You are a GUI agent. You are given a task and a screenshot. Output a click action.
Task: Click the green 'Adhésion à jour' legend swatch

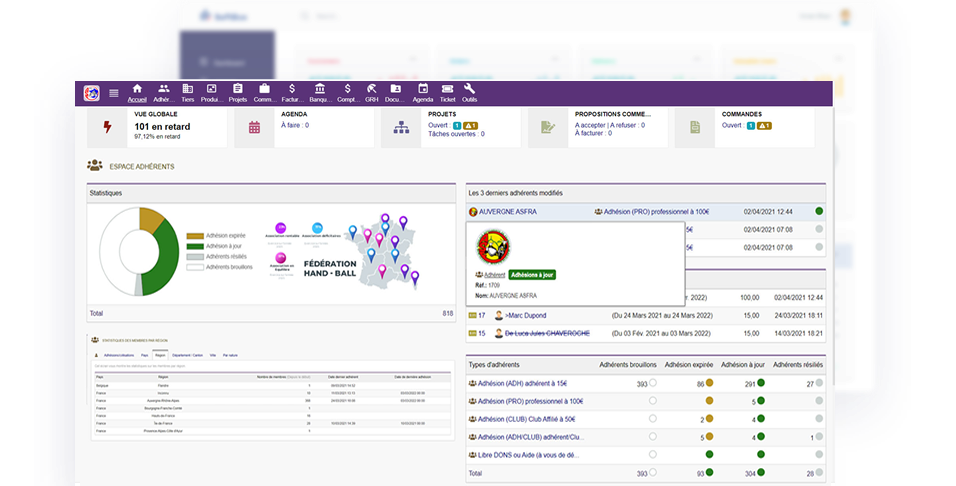pyautogui.click(x=194, y=246)
